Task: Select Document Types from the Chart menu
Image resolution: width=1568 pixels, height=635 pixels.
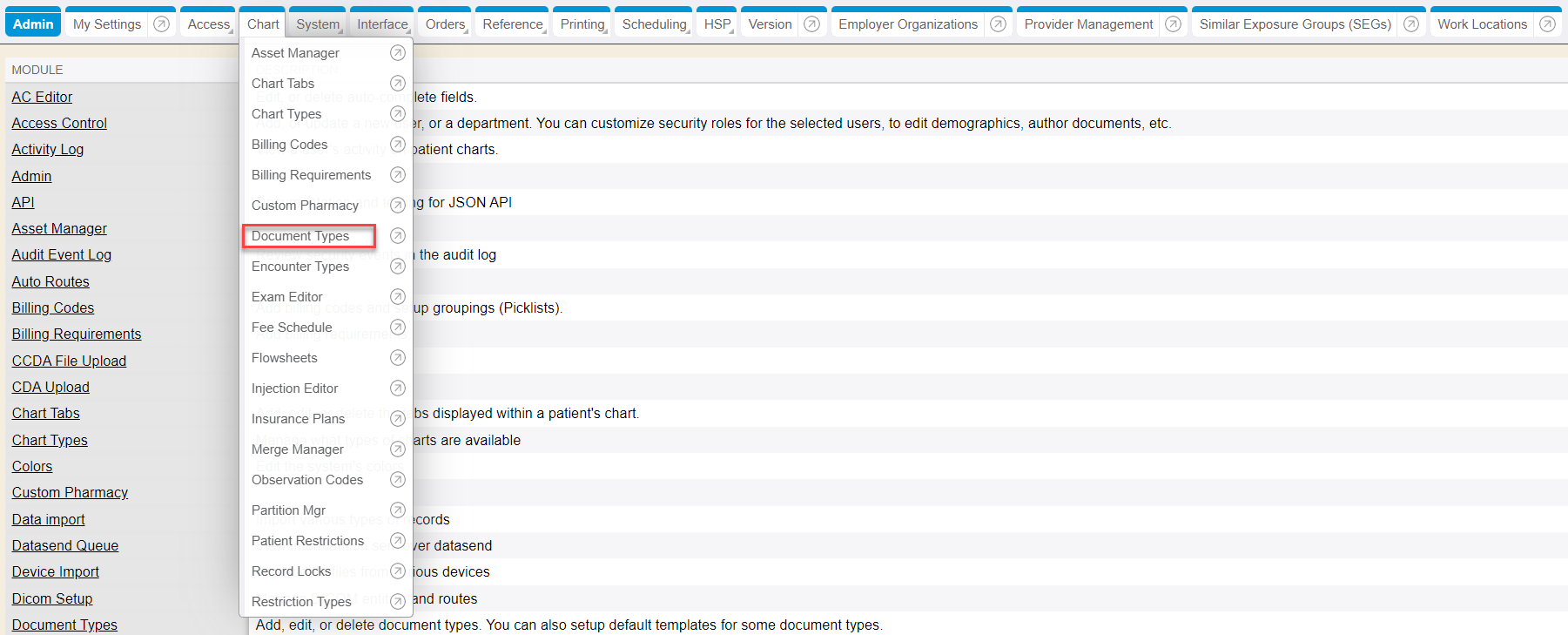Action: 300,236
